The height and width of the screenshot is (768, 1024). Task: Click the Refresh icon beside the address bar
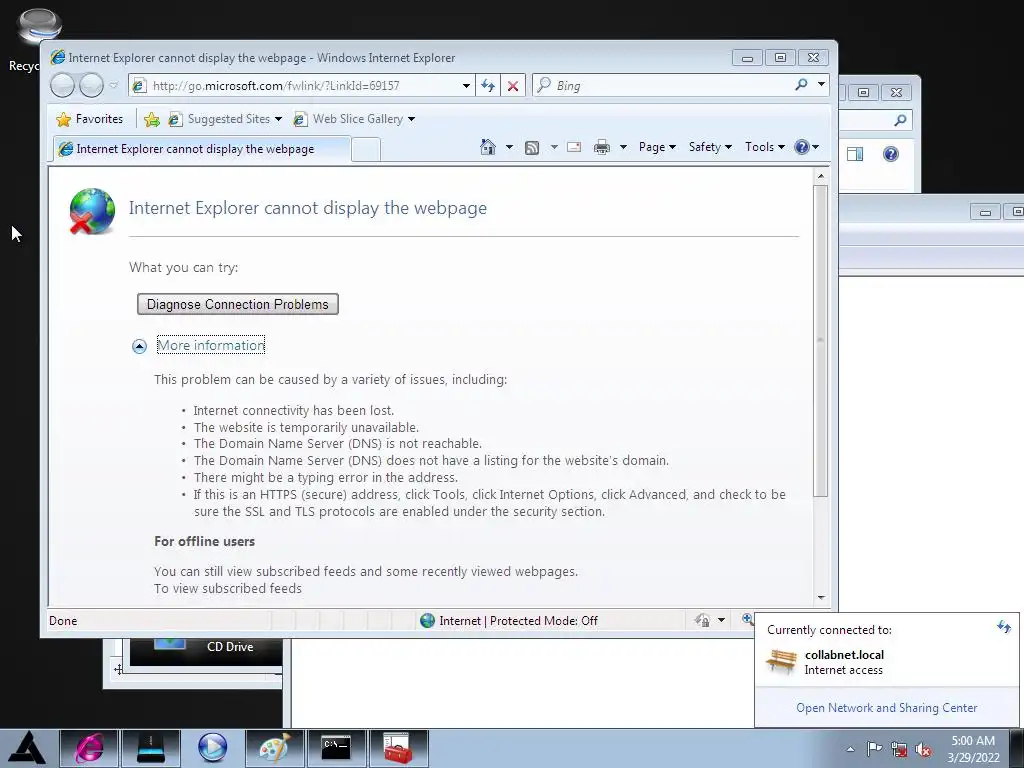[488, 86]
